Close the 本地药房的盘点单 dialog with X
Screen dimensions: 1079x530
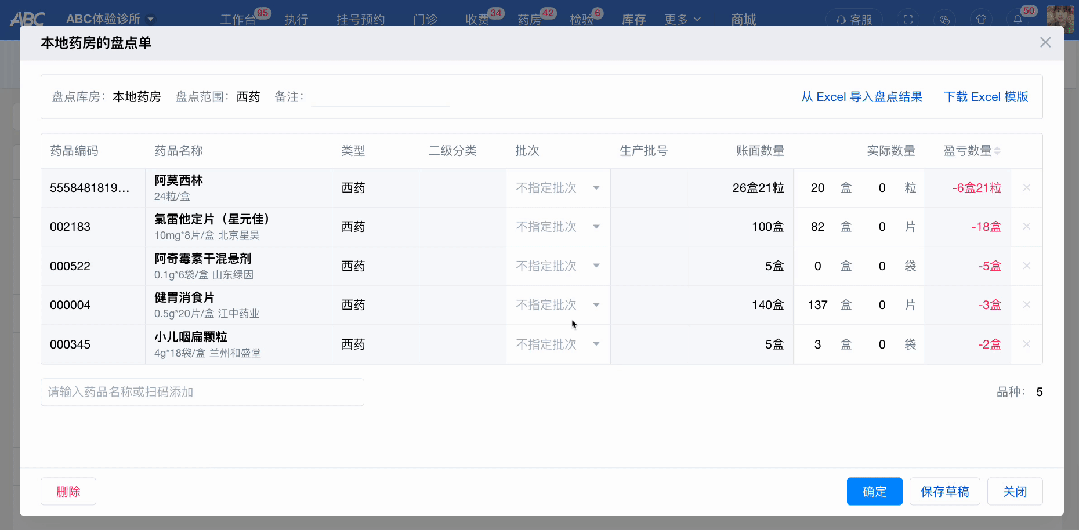[x=1045, y=43]
